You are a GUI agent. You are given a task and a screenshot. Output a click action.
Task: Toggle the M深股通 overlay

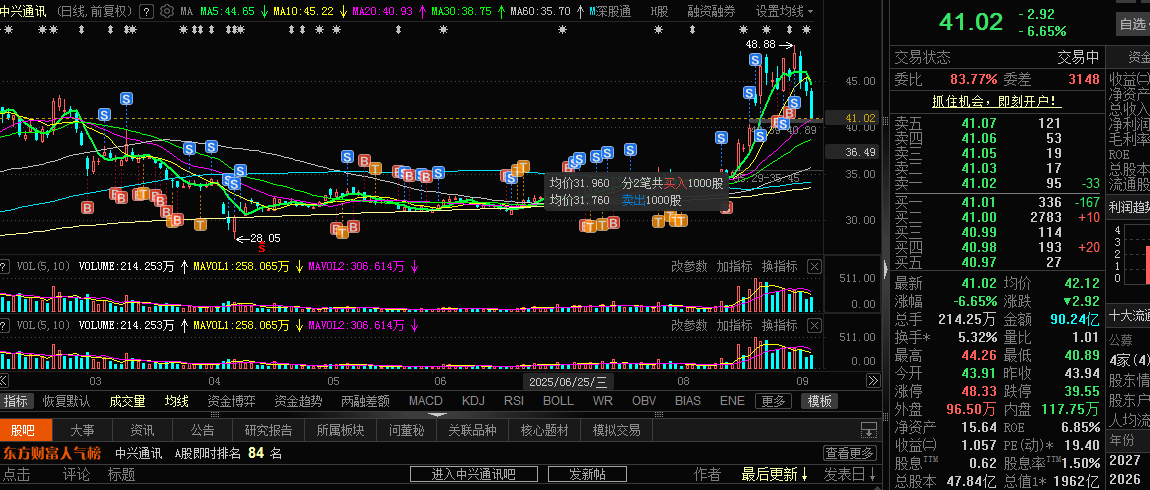(609, 12)
